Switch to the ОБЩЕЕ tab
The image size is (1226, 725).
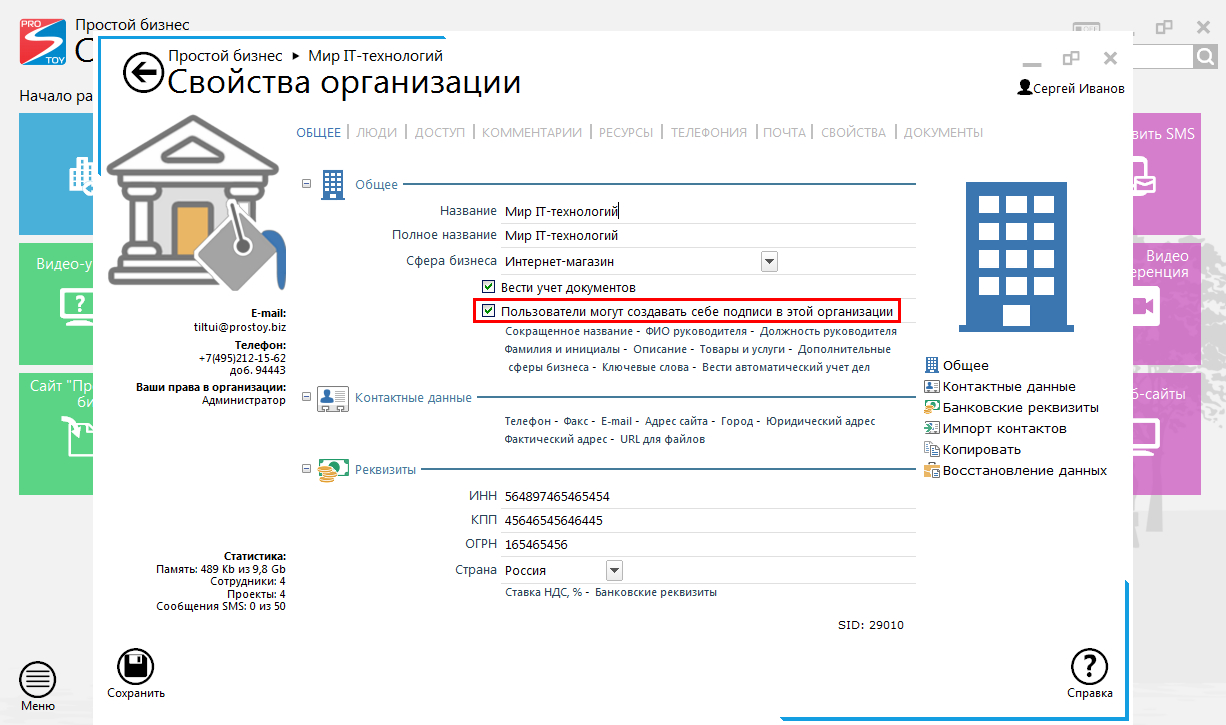point(319,132)
